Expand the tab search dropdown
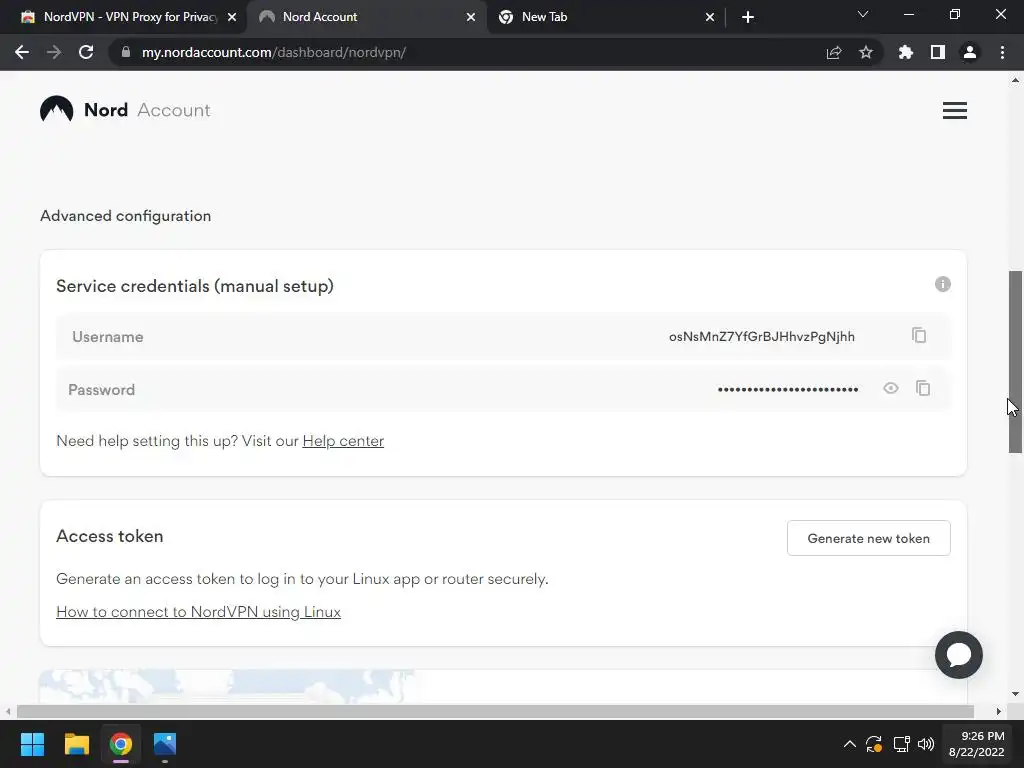Viewport: 1024px width, 768px height. pyautogui.click(x=863, y=14)
